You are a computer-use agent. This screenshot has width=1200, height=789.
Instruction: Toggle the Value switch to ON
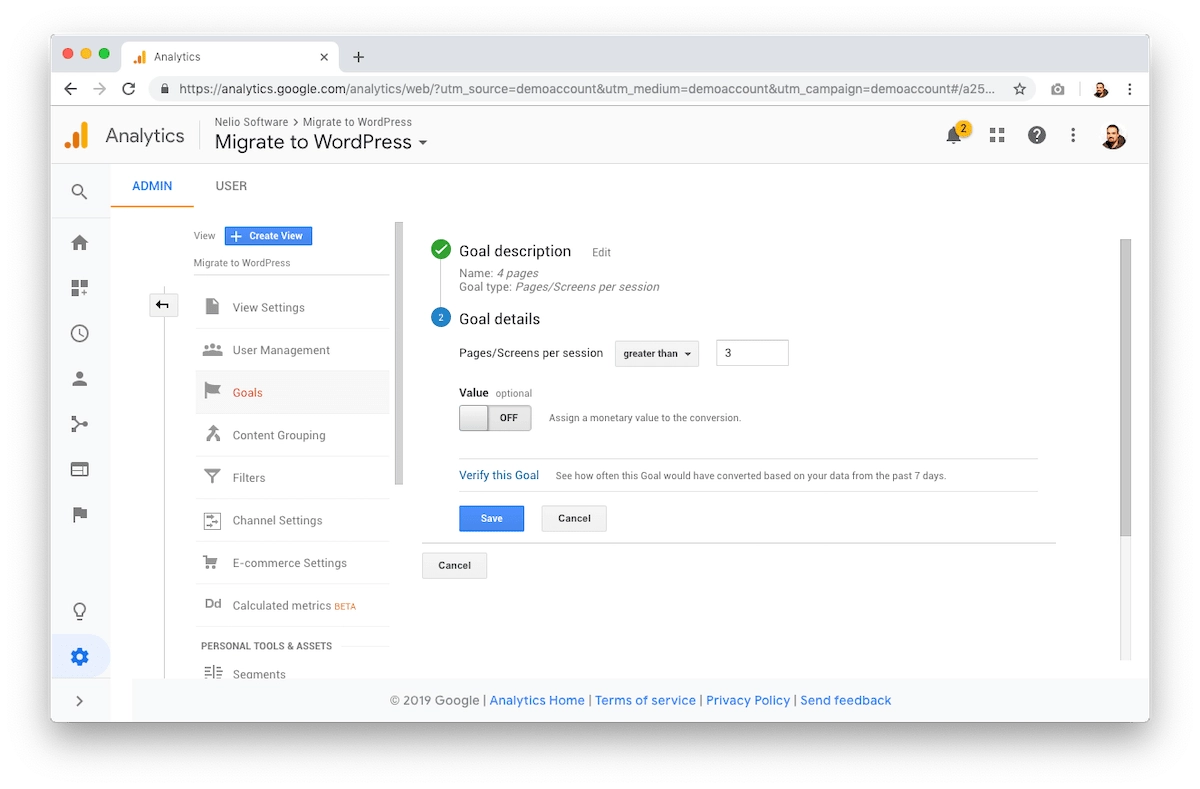[x=495, y=418]
